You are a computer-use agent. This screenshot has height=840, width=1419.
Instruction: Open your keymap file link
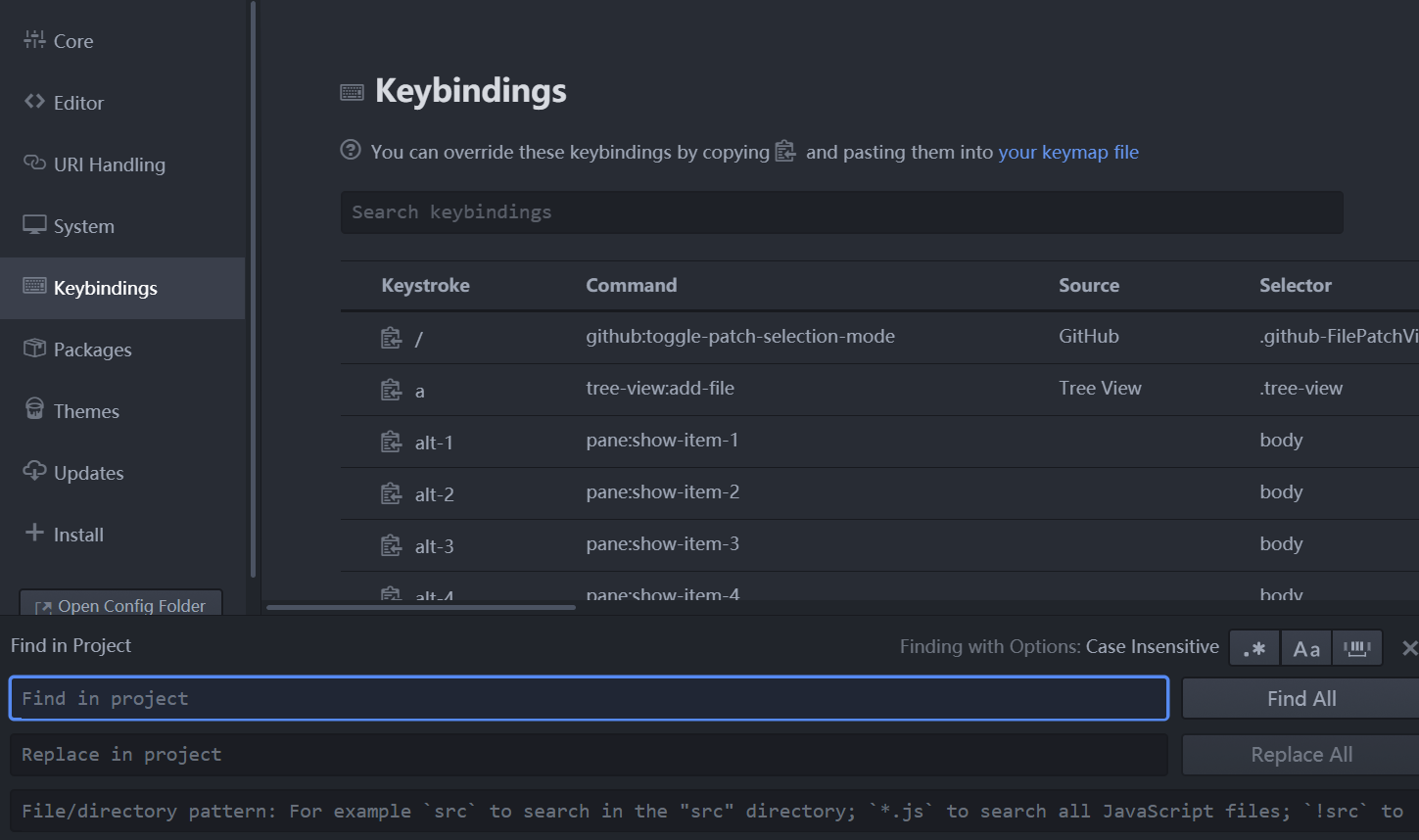(x=1068, y=152)
